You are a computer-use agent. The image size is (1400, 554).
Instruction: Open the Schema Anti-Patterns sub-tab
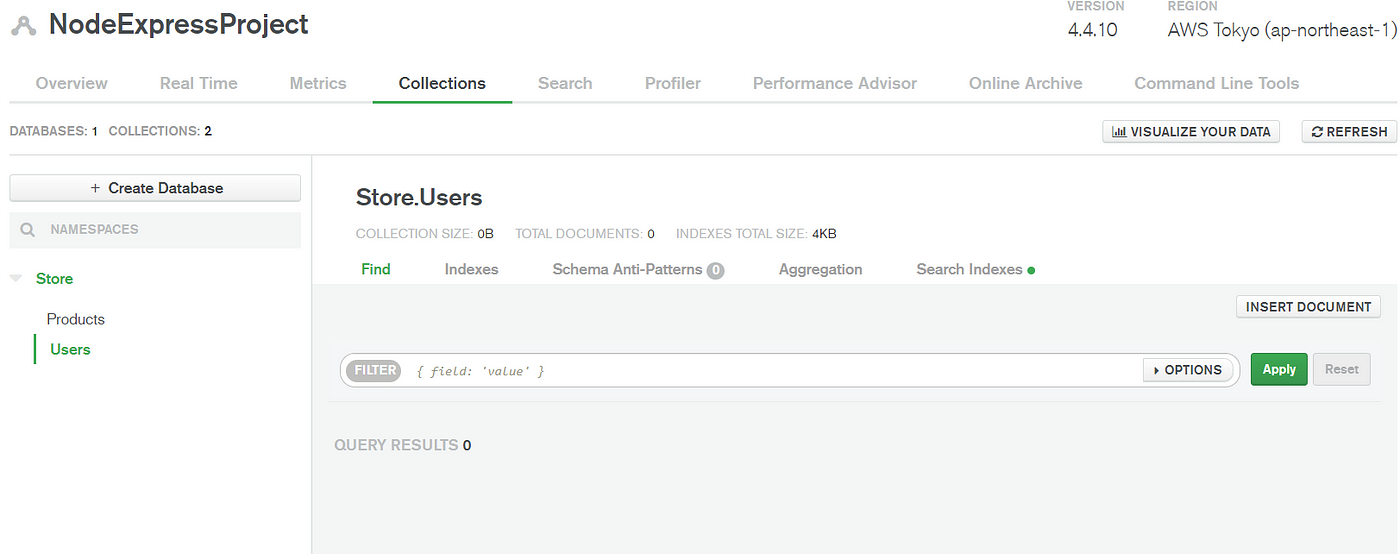(638, 269)
